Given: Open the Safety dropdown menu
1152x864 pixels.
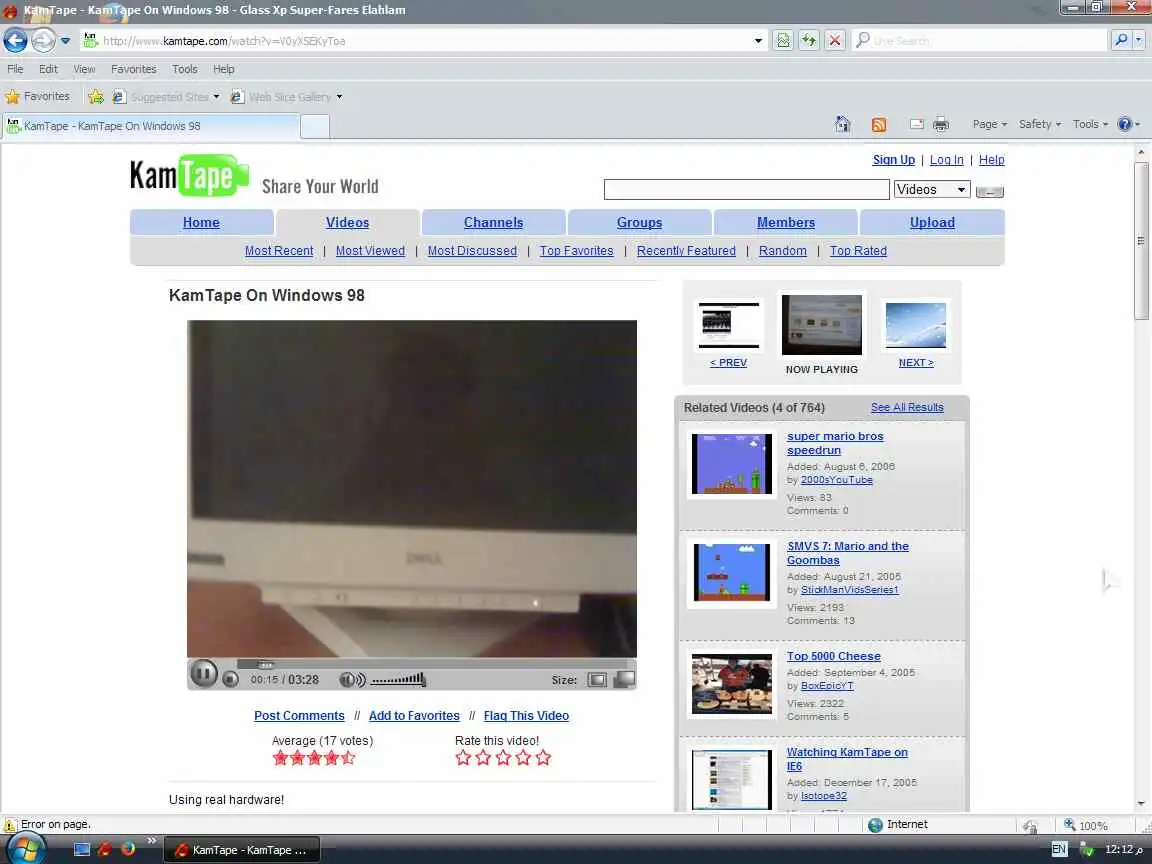Looking at the screenshot, I should (x=1040, y=124).
